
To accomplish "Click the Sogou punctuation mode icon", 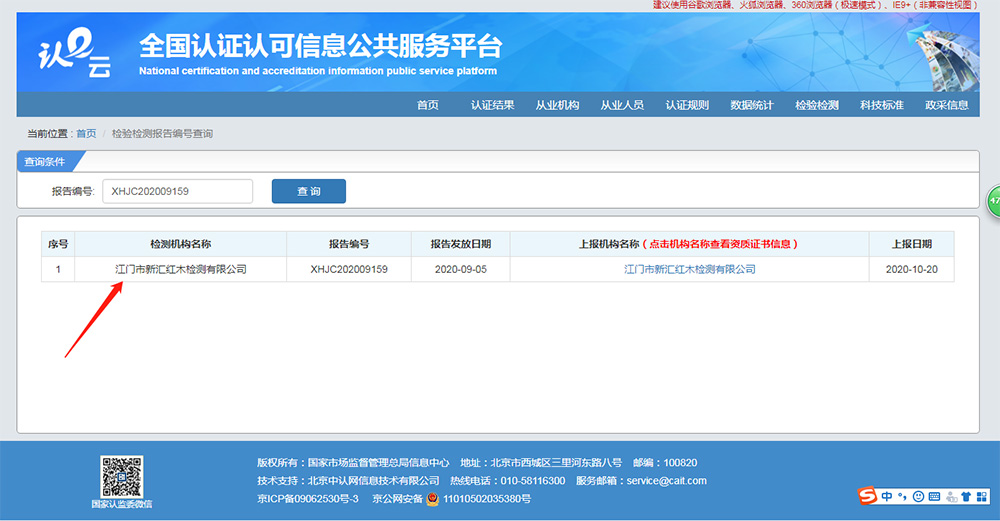I will tap(902, 496).
